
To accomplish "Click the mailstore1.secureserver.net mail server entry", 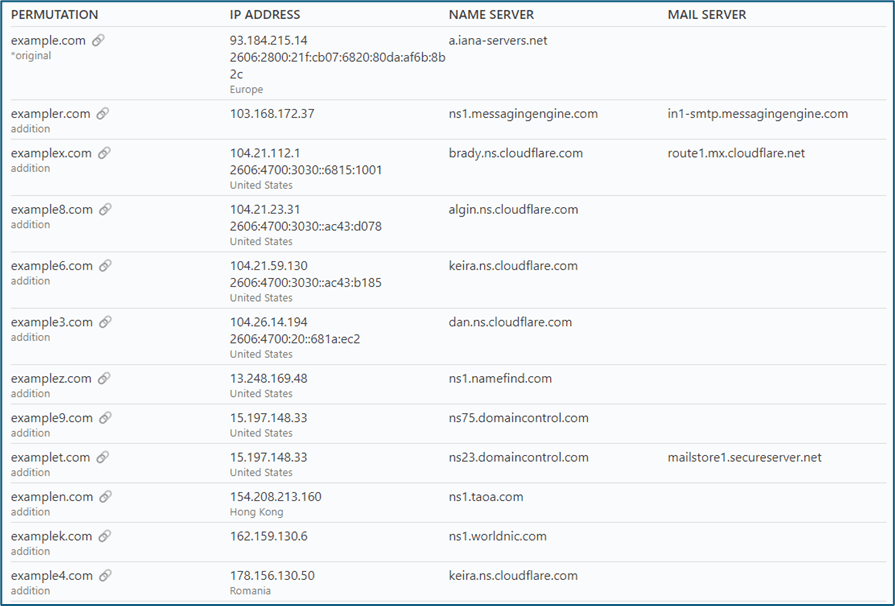I will pyautogui.click(x=744, y=457).
